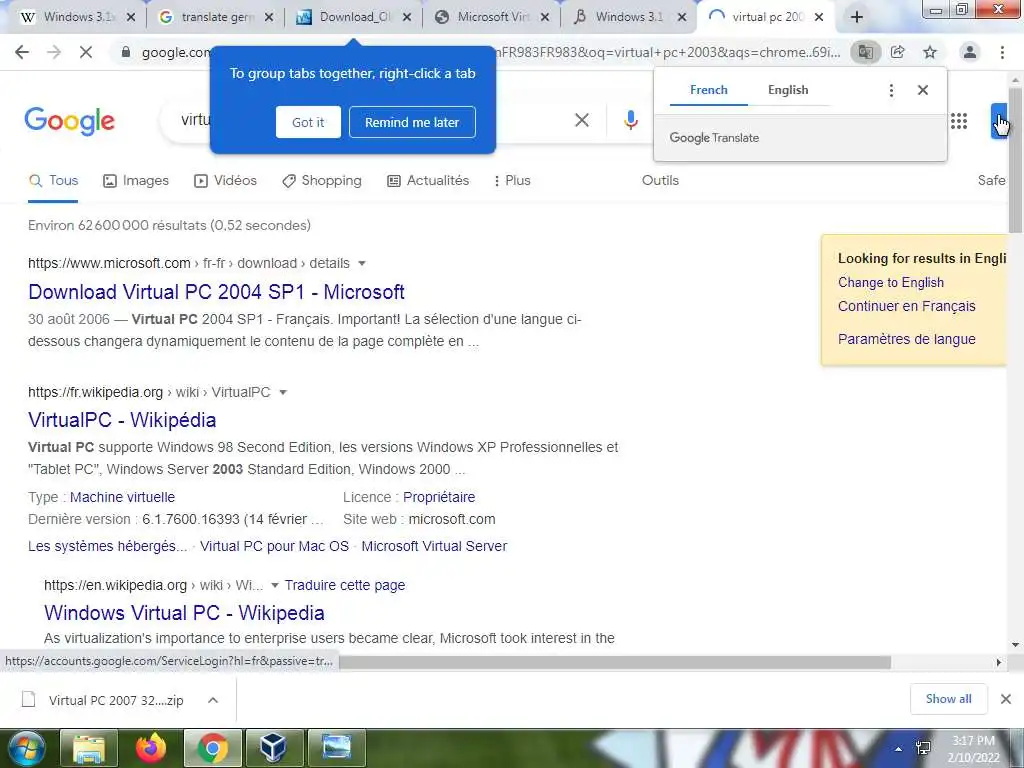Click Change to English link
1024x768 pixels.
tap(891, 283)
